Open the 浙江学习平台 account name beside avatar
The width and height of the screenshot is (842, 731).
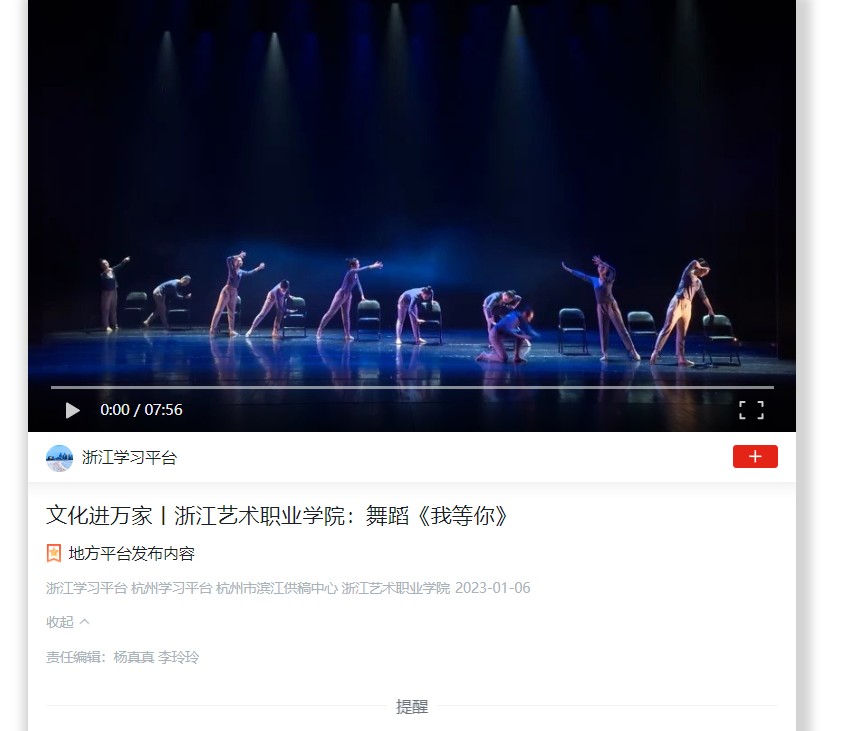pyautogui.click(x=129, y=458)
